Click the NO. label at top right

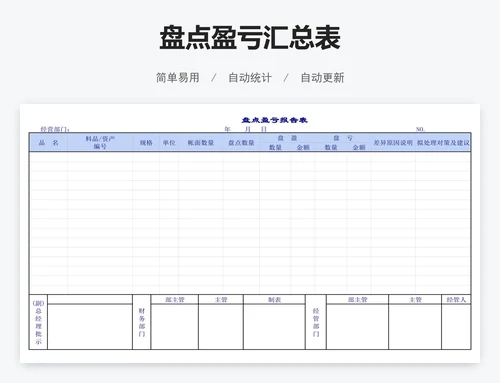click(420, 129)
